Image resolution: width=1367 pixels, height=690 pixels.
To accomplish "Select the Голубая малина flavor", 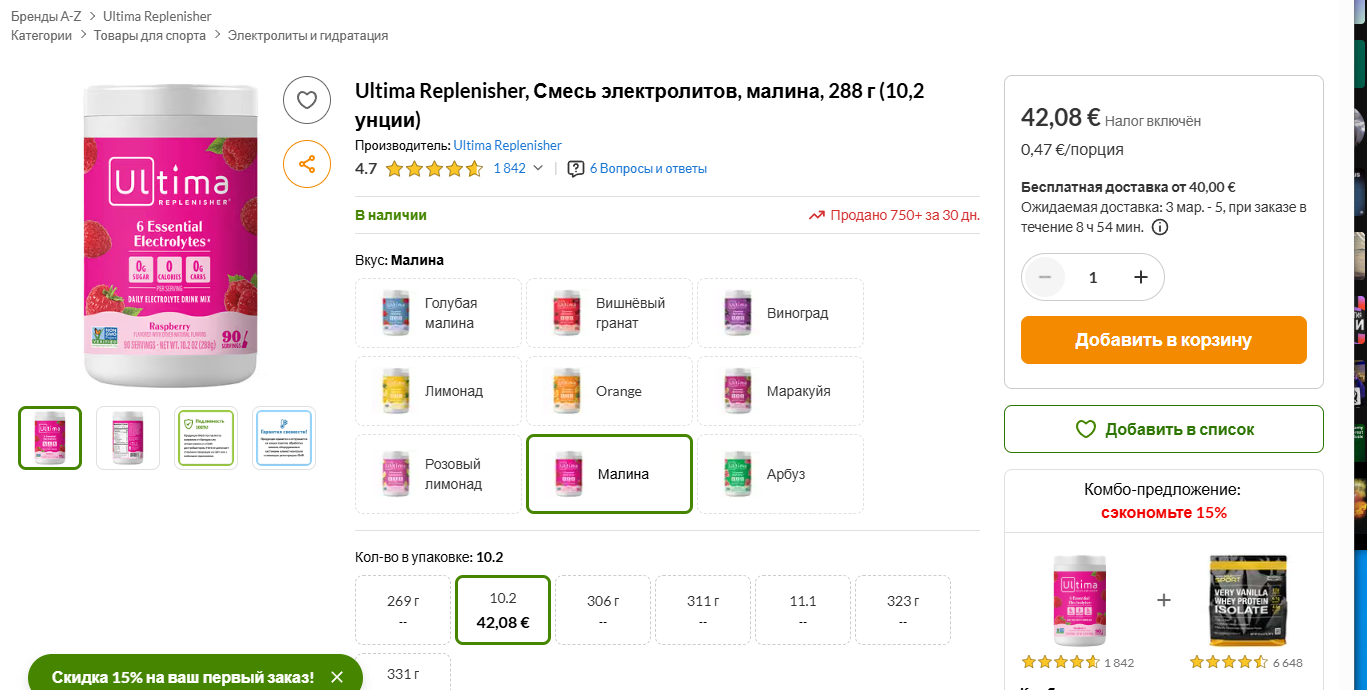I will [x=438, y=313].
